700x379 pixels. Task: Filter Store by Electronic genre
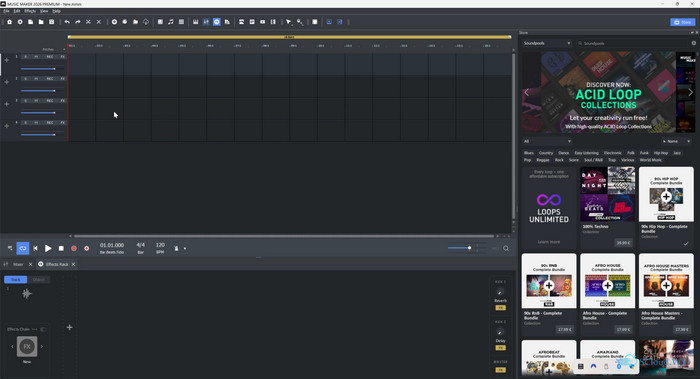[612, 153]
